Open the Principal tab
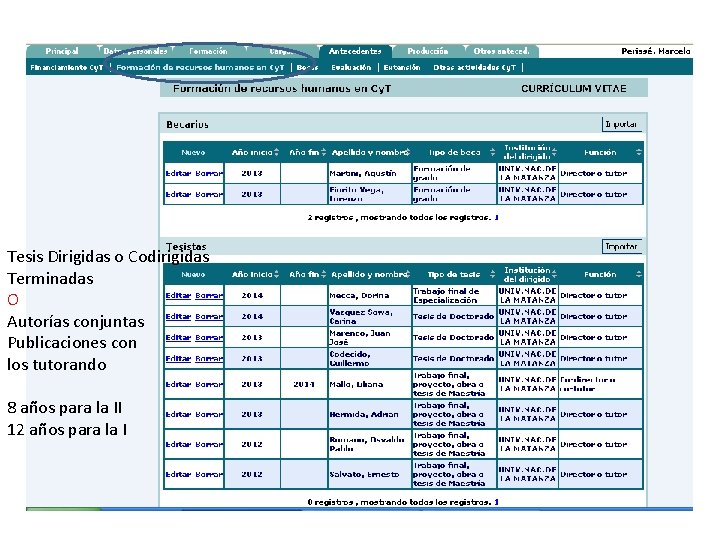This screenshot has height=540, width=720. point(62,51)
